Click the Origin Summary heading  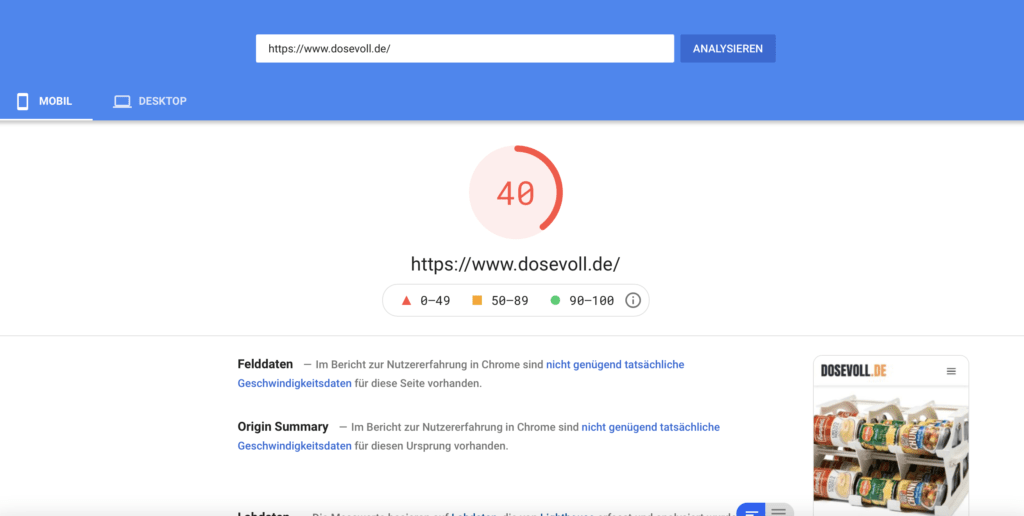coord(283,427)
